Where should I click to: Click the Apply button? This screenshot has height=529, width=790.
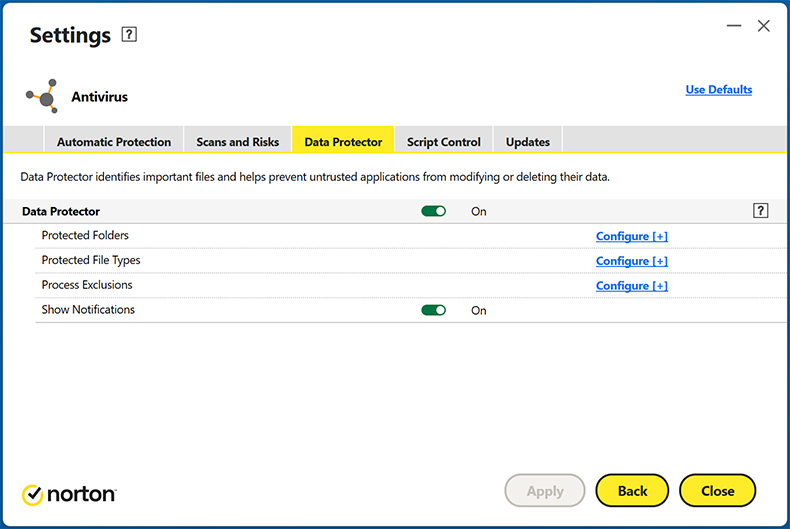tap(545, 491)
